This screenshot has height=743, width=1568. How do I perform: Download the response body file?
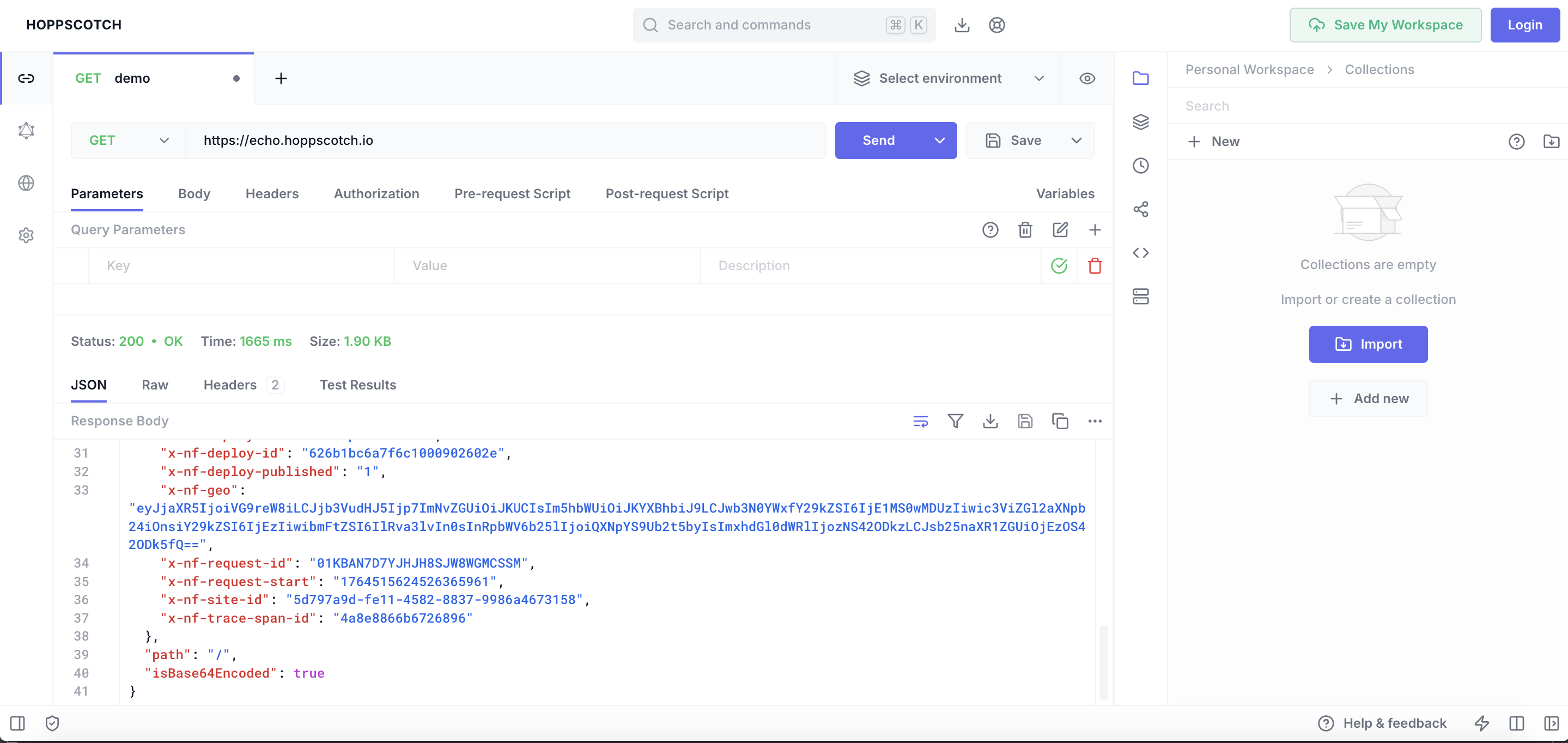coord(990,421)
